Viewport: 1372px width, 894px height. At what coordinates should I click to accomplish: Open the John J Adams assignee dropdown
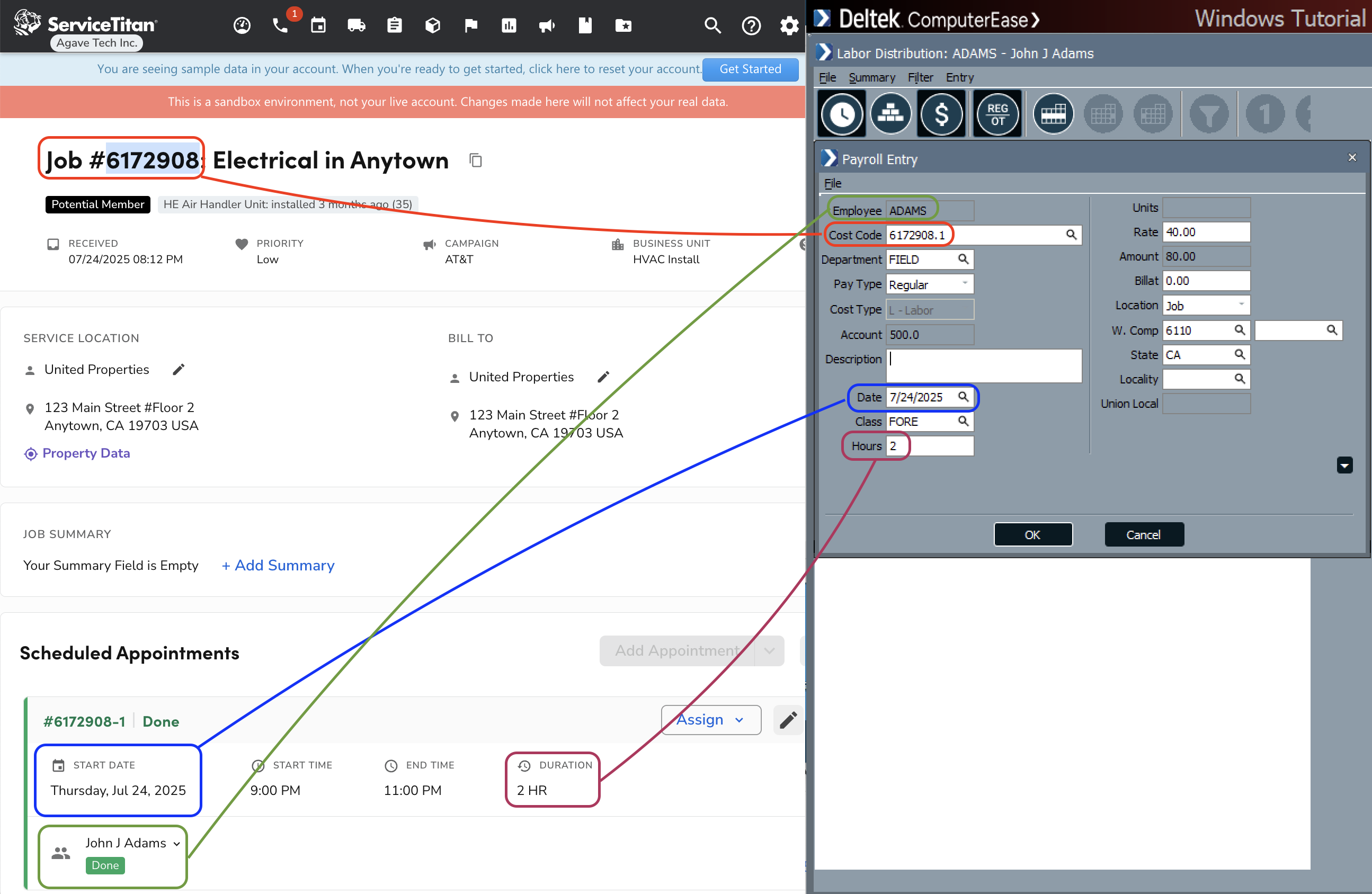(x=179, y=843)
